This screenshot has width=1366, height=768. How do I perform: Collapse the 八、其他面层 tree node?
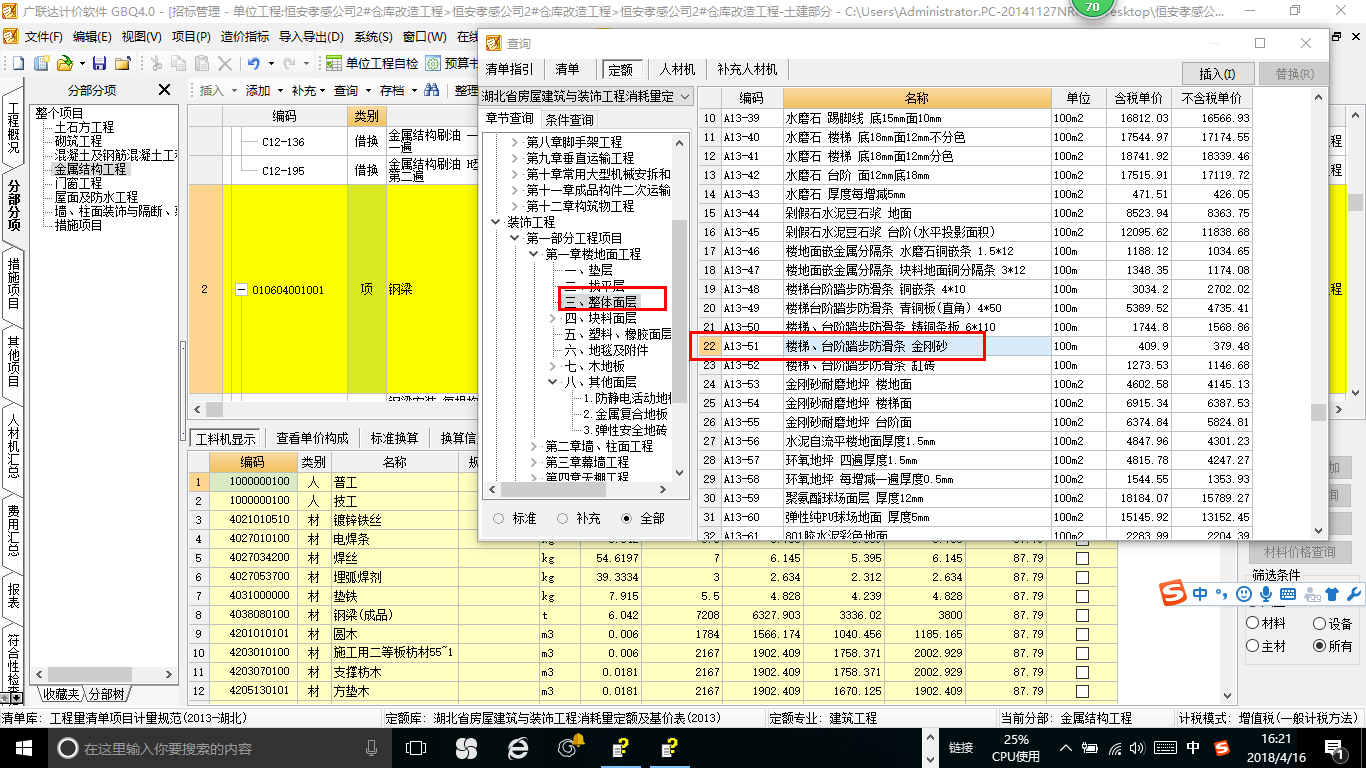[x=553, y=382]
